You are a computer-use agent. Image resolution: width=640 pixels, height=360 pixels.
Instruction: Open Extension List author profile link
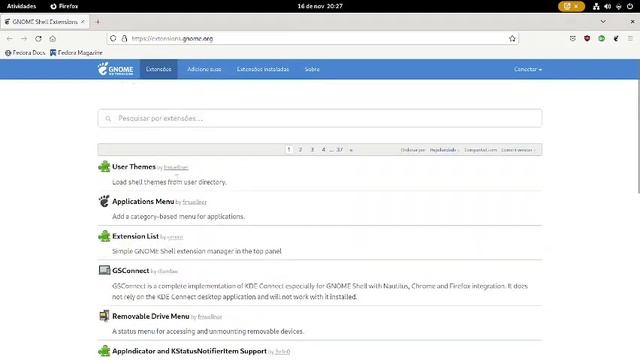coord(175,237)
